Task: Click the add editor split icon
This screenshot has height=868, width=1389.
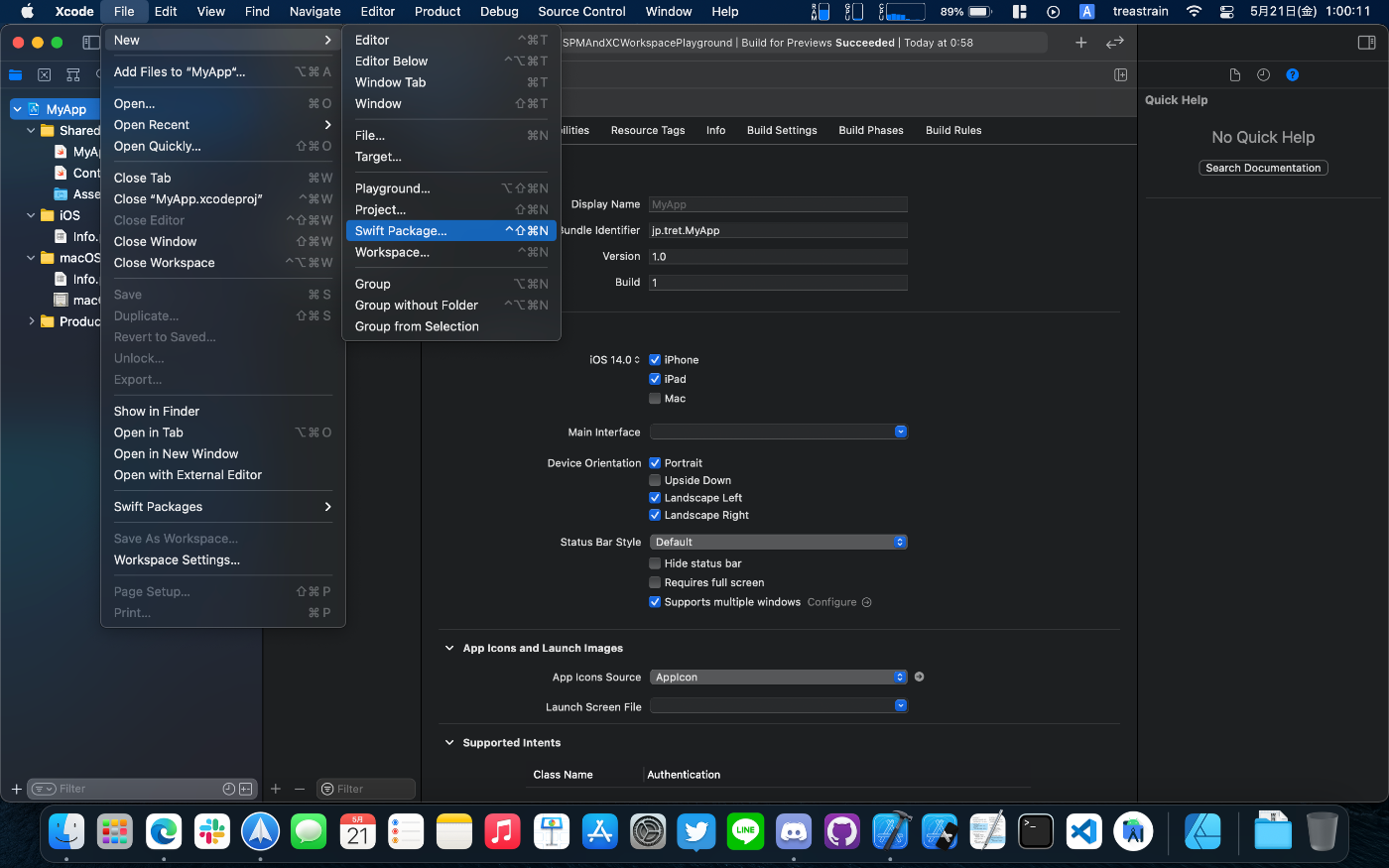Action: click(x=1120, y=75)
